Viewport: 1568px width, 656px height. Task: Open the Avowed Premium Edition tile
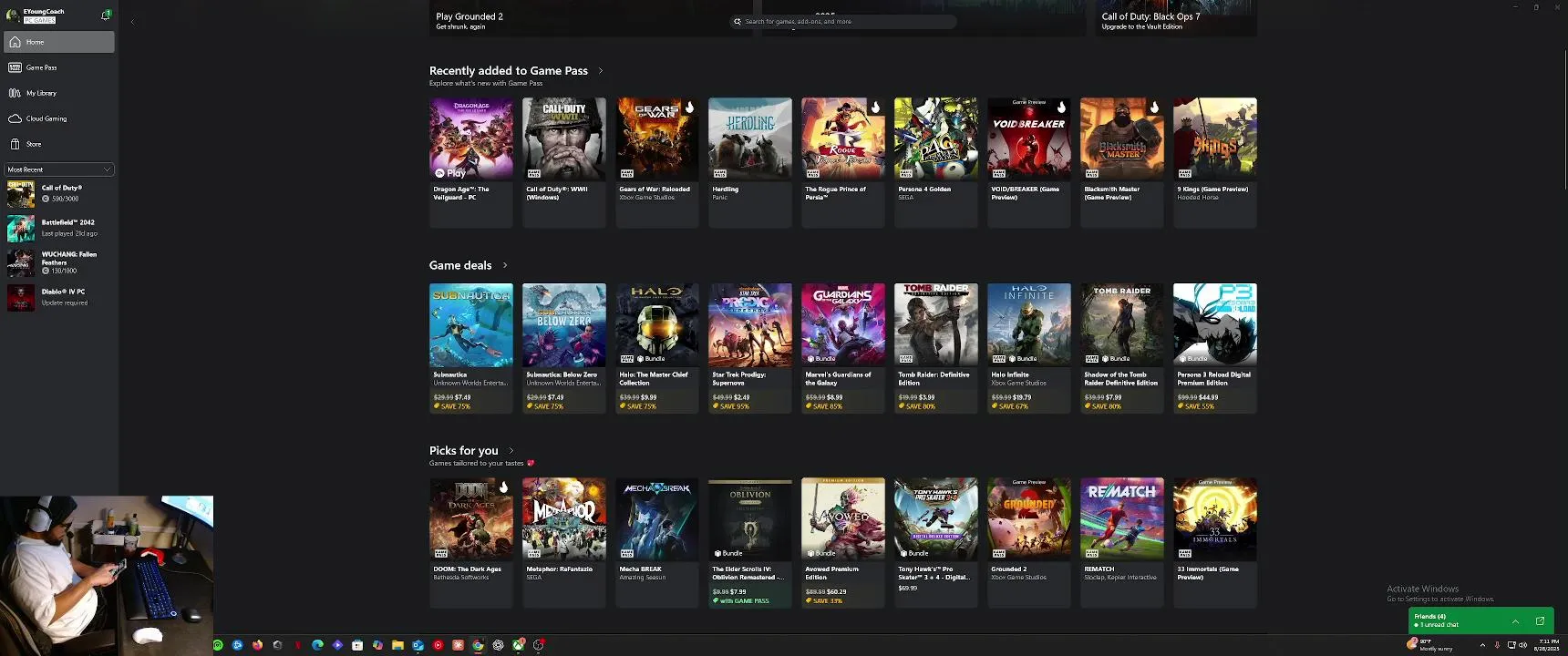[x=843, y=543]
